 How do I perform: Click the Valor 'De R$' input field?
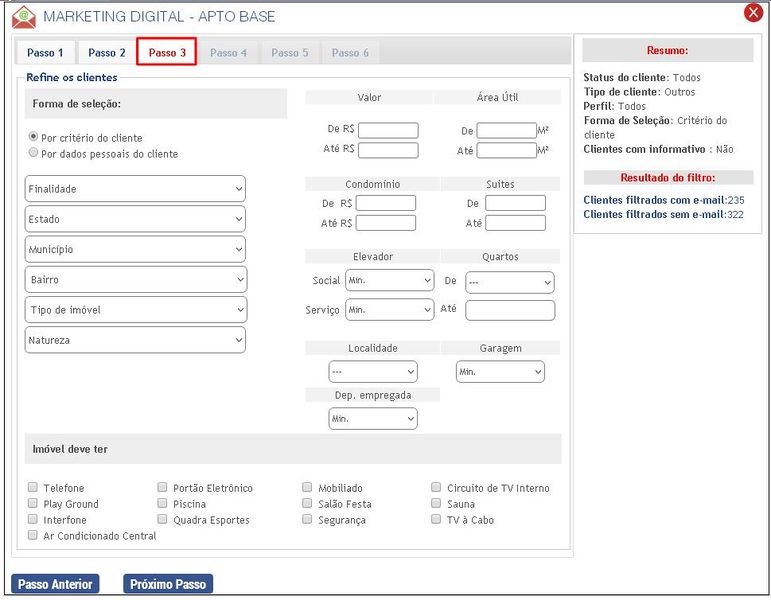pos(388,130)
